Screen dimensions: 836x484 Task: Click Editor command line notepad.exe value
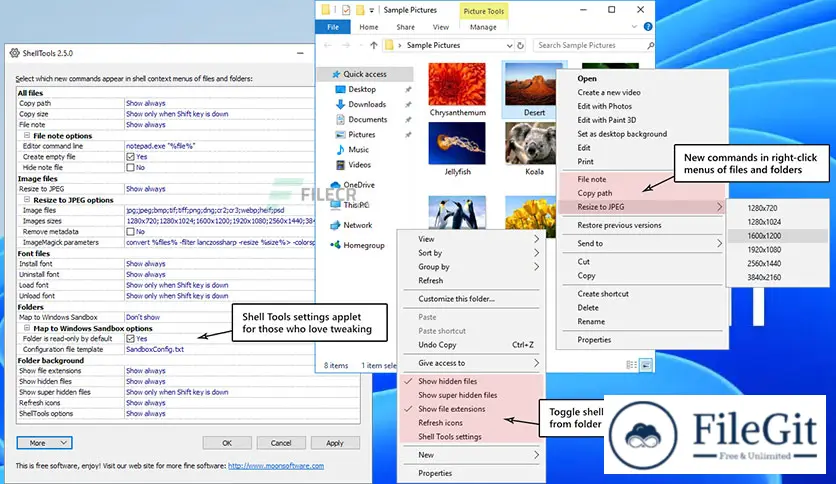click(160, 146)
